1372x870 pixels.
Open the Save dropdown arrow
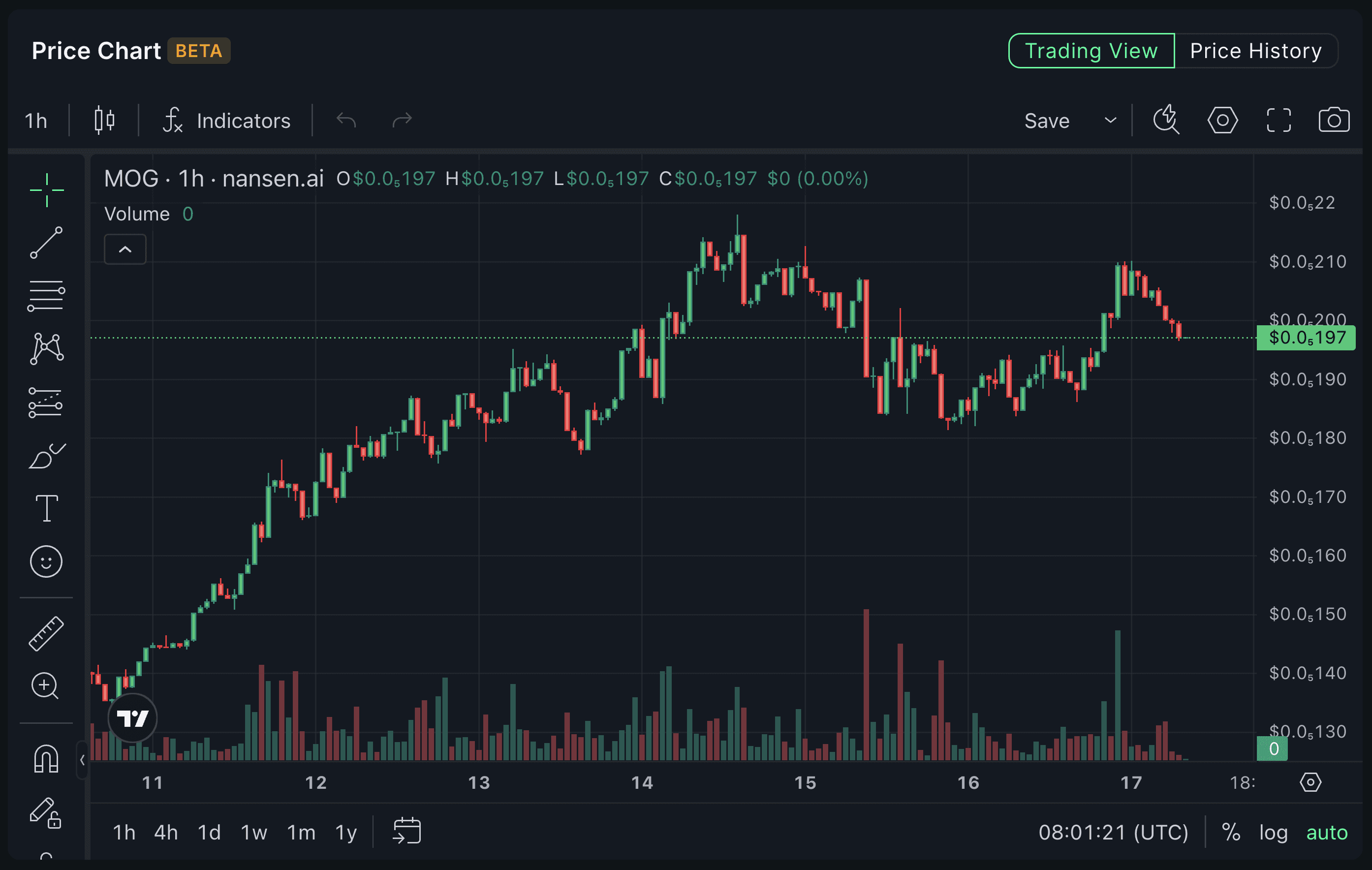click(1110, 120)
